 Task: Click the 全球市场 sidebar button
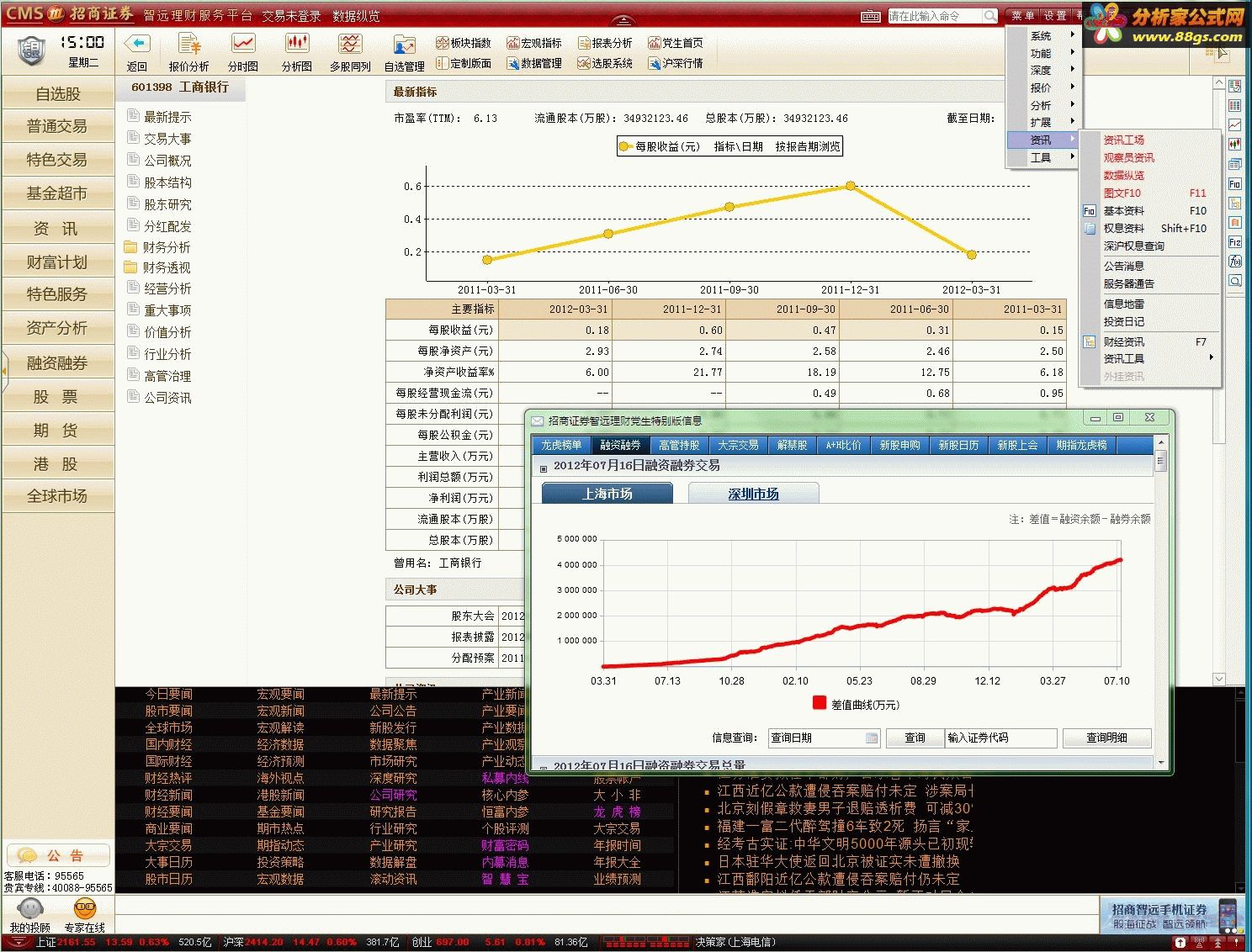click(58, 495)
